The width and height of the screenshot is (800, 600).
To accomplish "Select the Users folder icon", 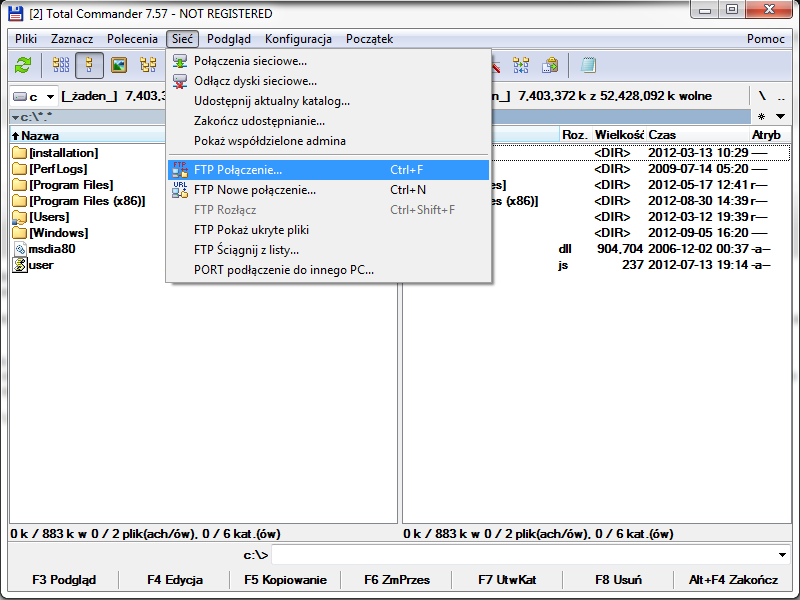I will click(x=19, y=217).
